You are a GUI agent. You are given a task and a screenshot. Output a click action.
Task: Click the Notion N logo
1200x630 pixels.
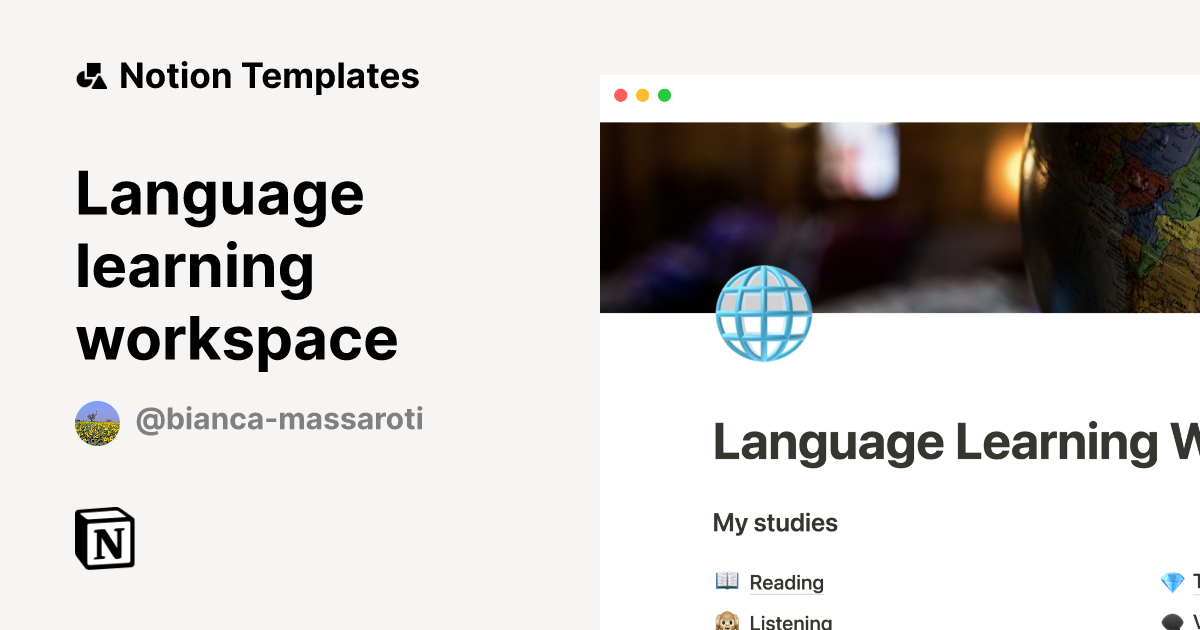click(107, 539)
